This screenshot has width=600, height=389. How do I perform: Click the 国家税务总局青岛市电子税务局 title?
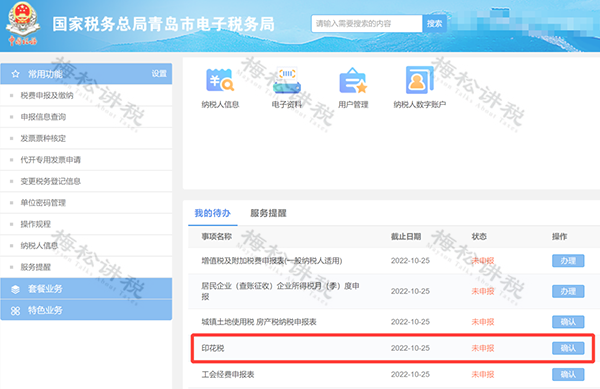pyautogui.click(x=163, y=24)
